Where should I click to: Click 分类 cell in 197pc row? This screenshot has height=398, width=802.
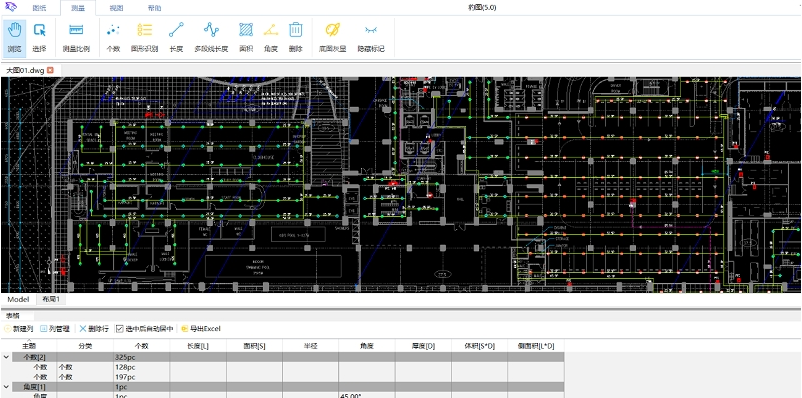85,377
